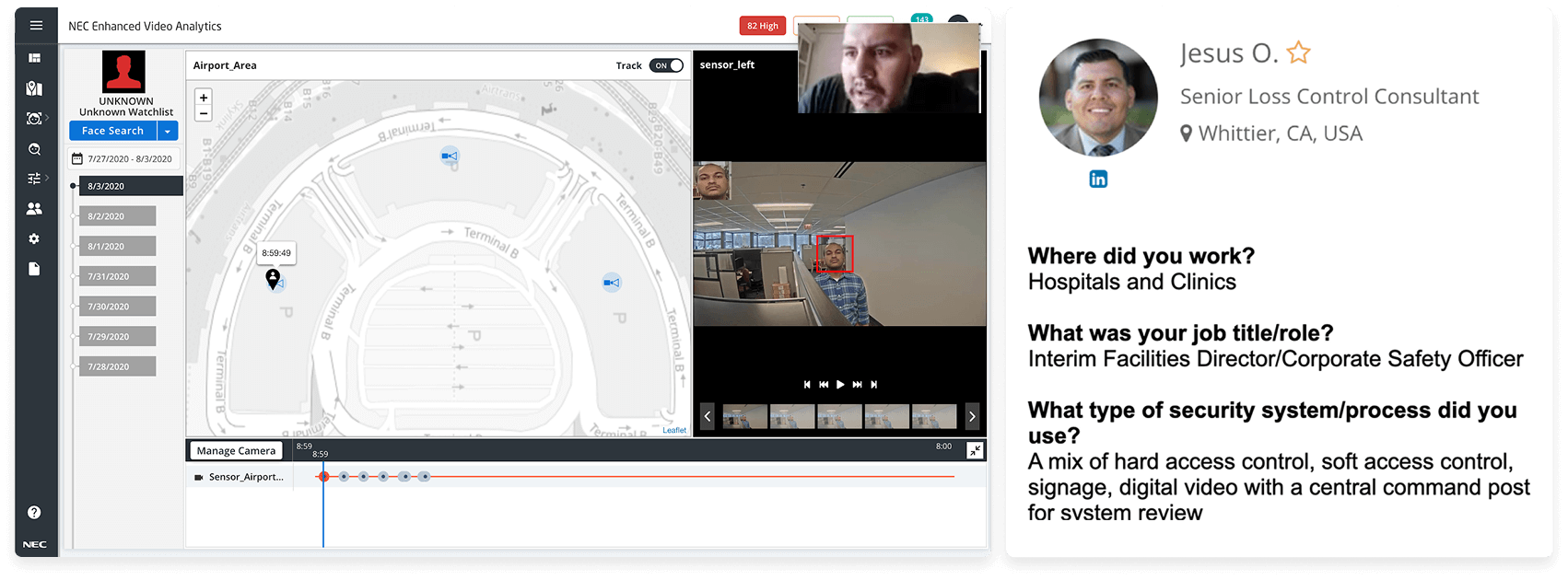
Task: Select the 7/29/2020 date entry
Action: [x=117, y=337]
